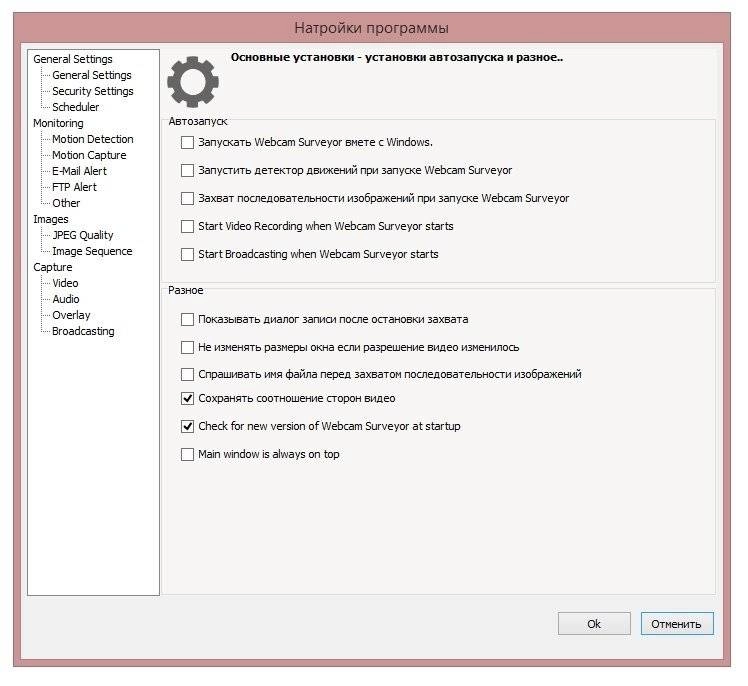Click the 'Натройки программы' window title
This screenshot has width=748, height=686.
[x=371, y=28]
